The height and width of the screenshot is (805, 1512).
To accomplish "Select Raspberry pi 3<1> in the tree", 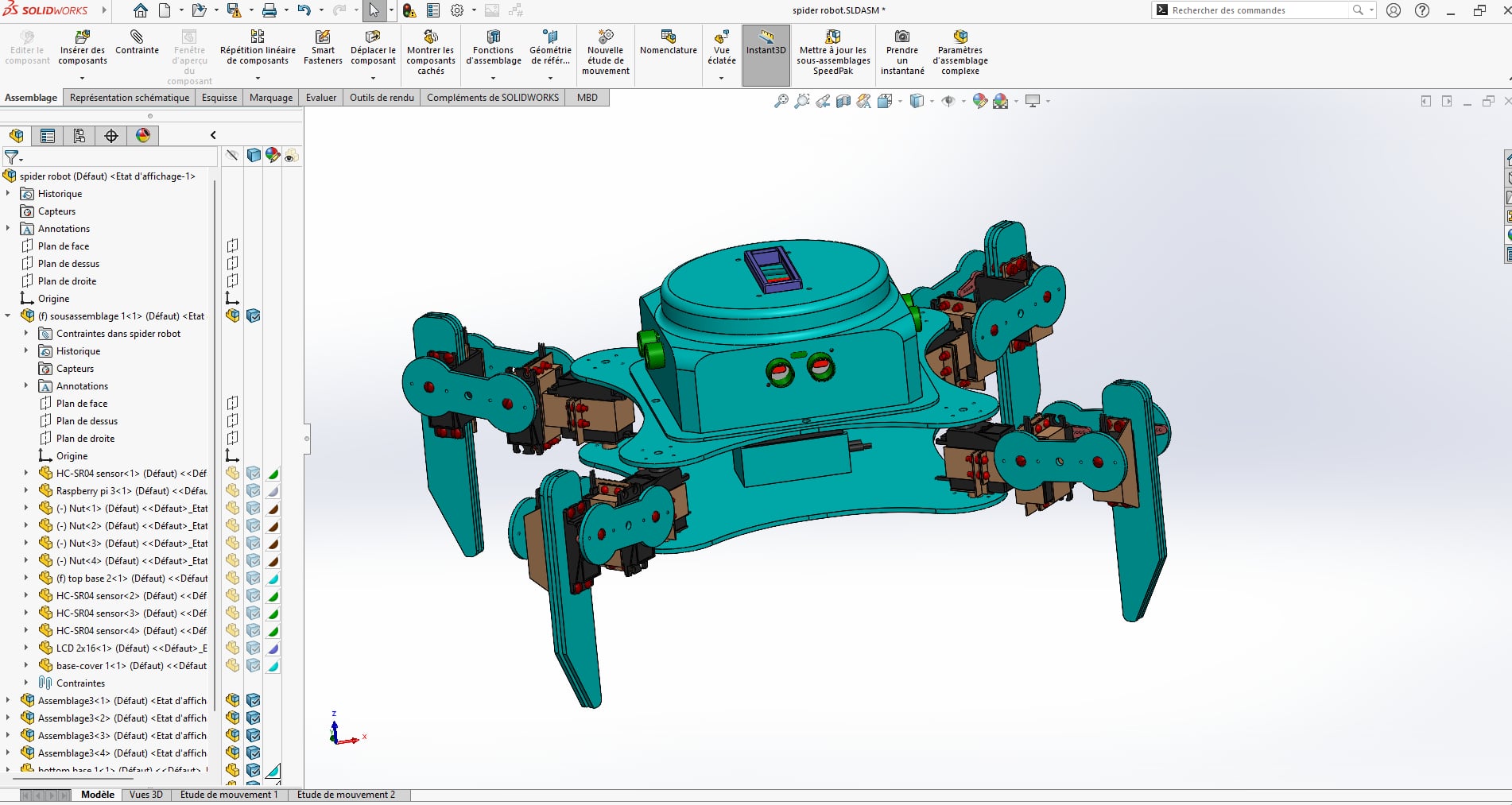I will (122, 491).
